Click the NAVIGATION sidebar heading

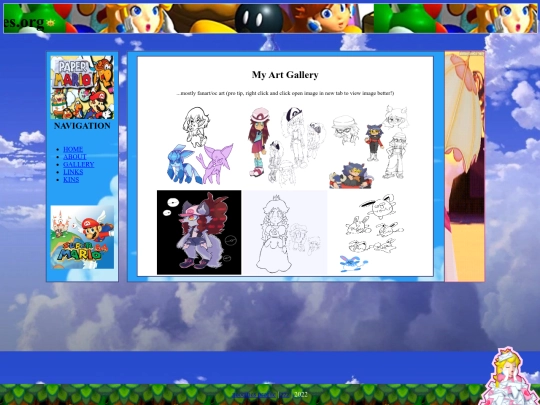tap(82, 126)
